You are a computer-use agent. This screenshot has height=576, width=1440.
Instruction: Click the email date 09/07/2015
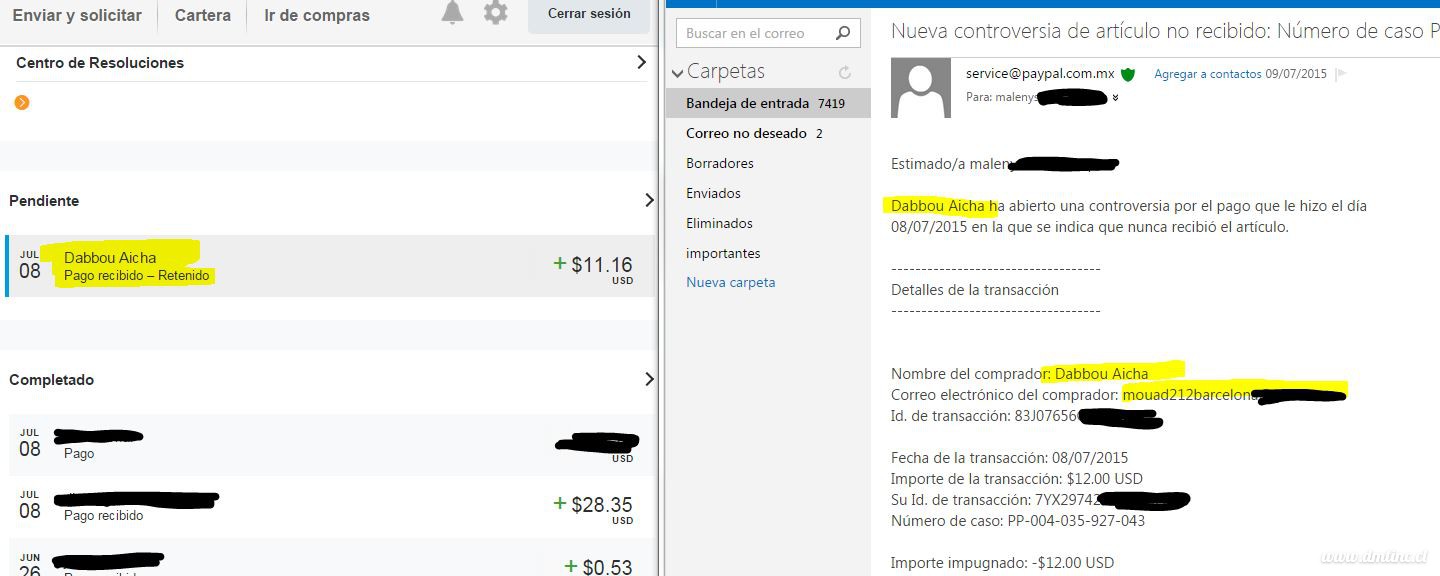tap(1296, 74)
